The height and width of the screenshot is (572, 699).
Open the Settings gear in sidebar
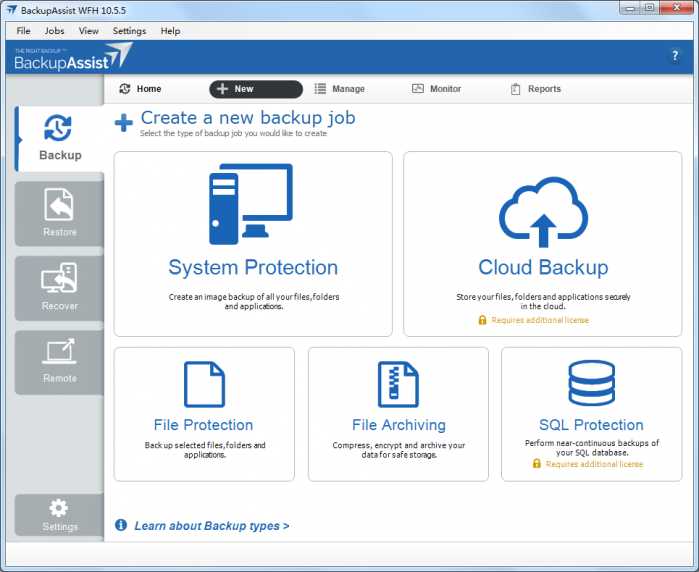[x=60, y=514]
